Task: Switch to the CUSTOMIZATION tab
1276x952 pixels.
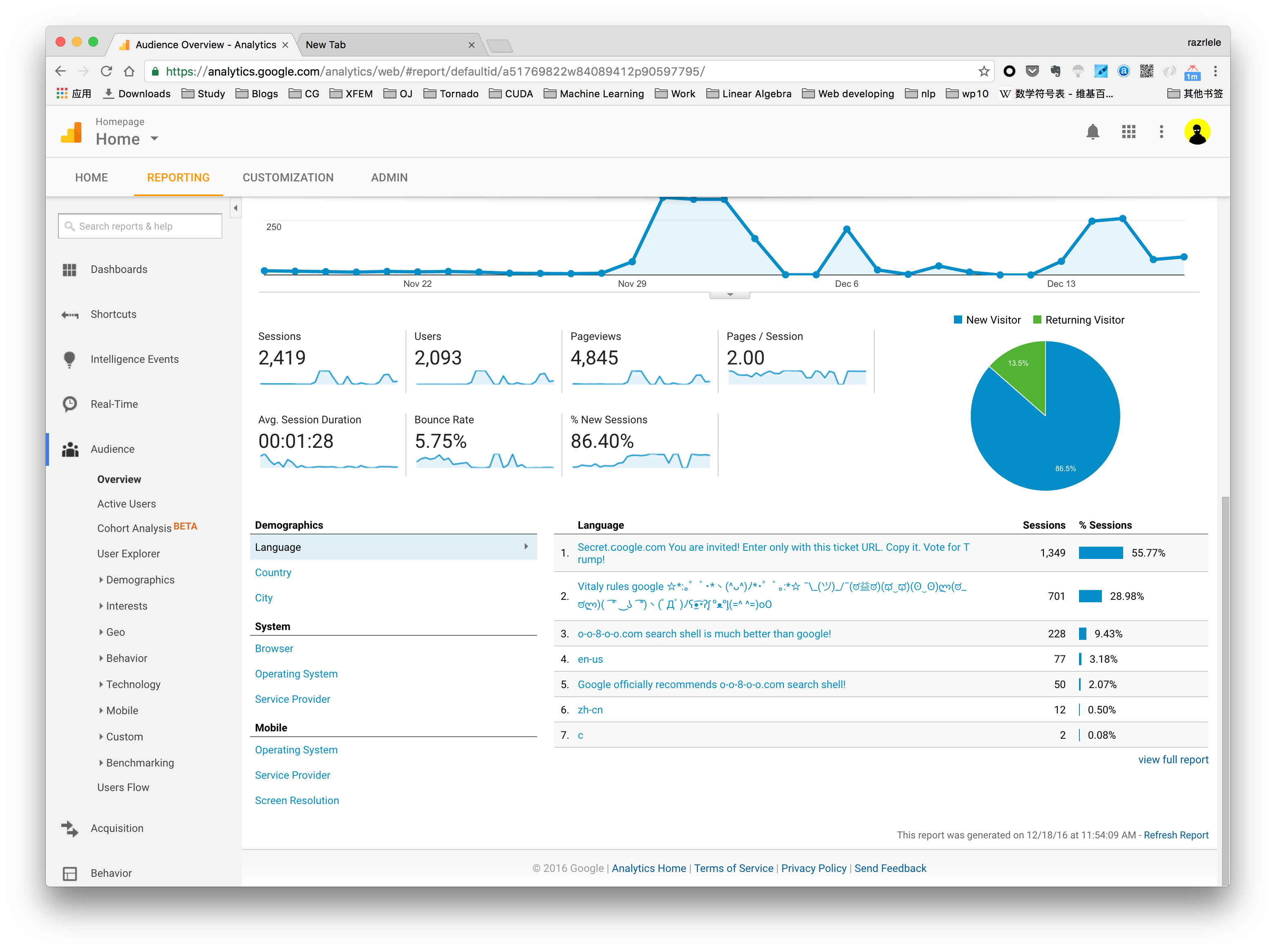Action: tap(288, 177)
